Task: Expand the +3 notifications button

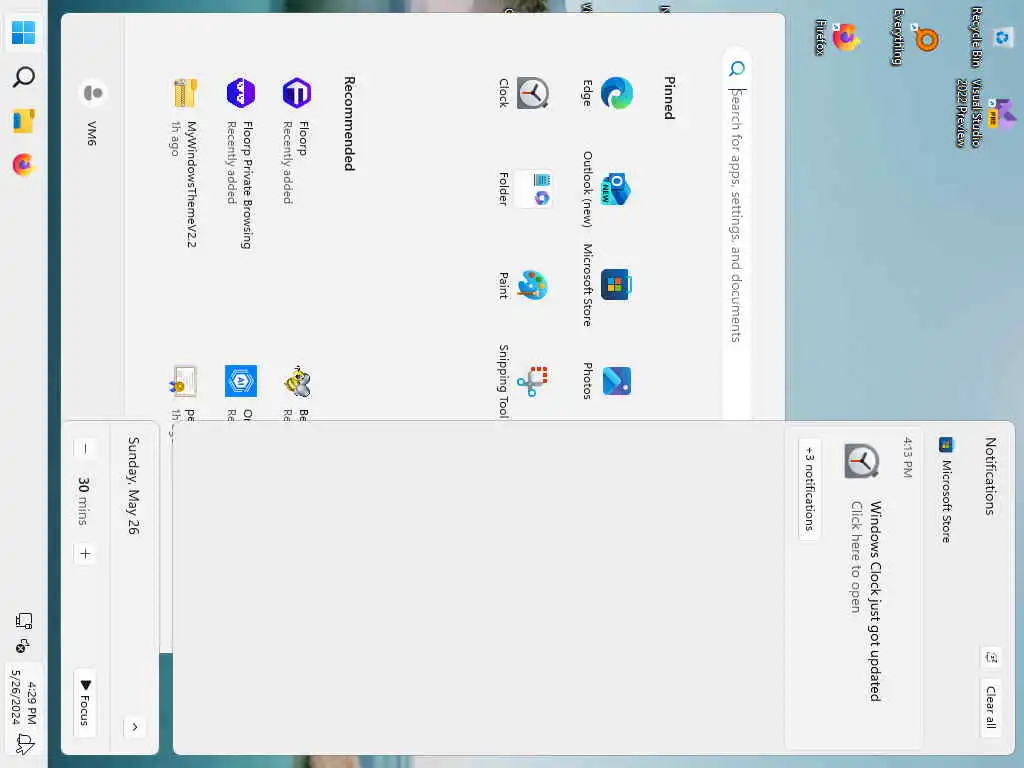Action: coord(809,488)
